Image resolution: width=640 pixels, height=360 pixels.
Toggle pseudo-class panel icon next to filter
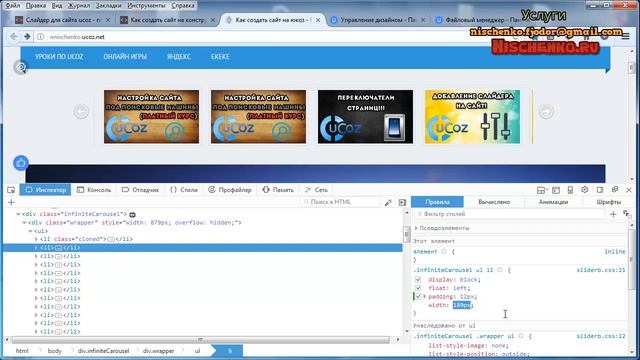click(x=627, y=214)
